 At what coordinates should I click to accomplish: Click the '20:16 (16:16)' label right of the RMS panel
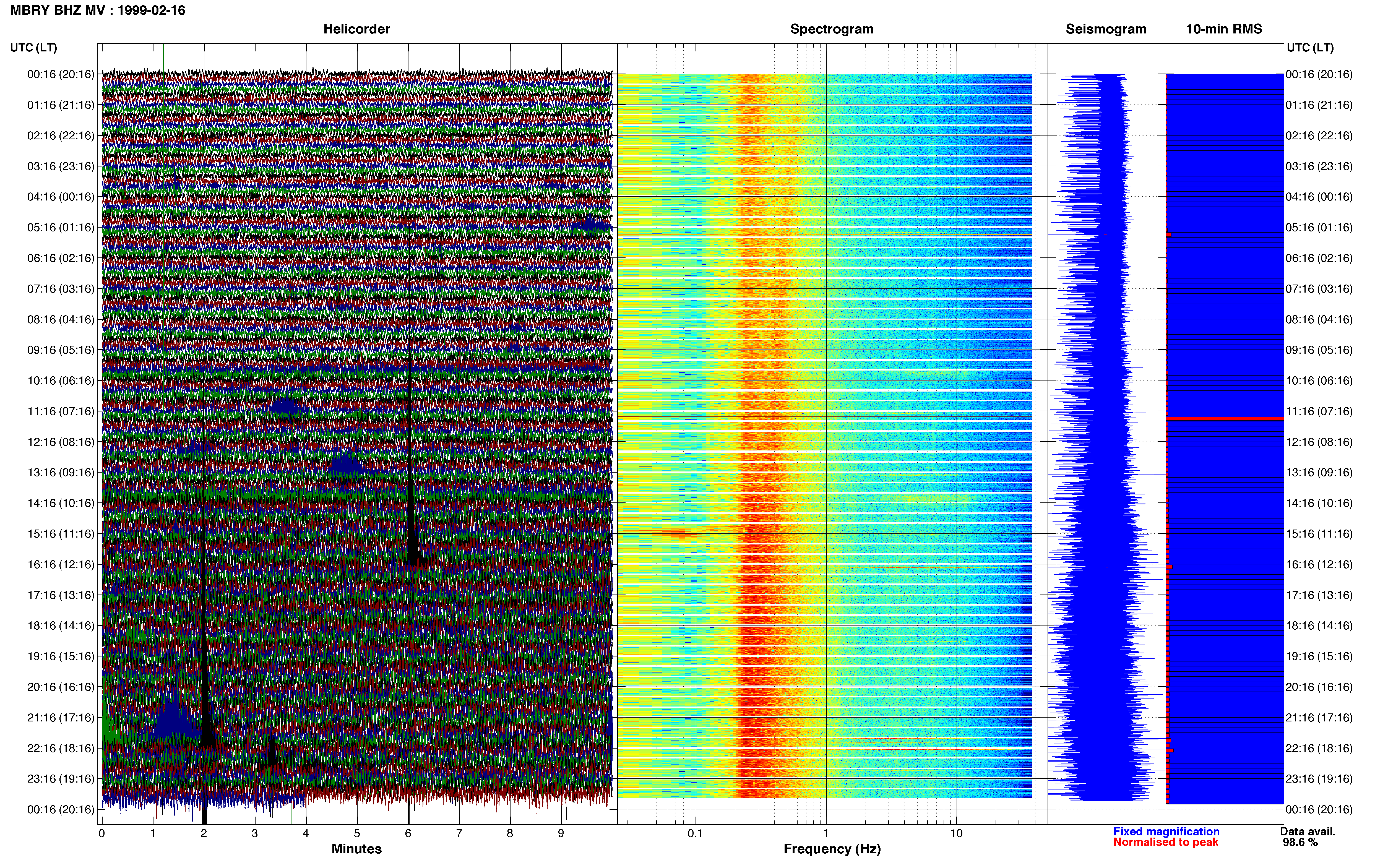pos(1319,687)
